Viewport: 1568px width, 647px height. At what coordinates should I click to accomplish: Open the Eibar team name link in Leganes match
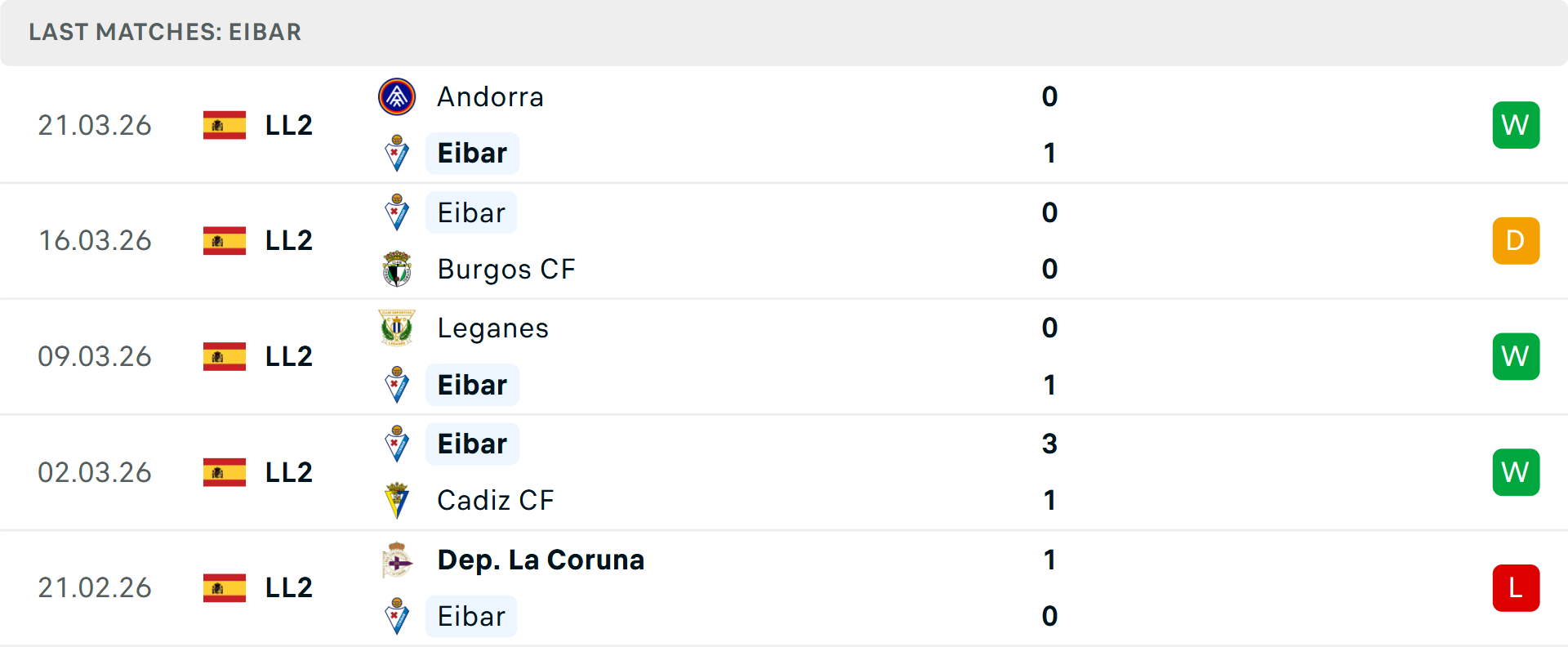click(472, 384)
